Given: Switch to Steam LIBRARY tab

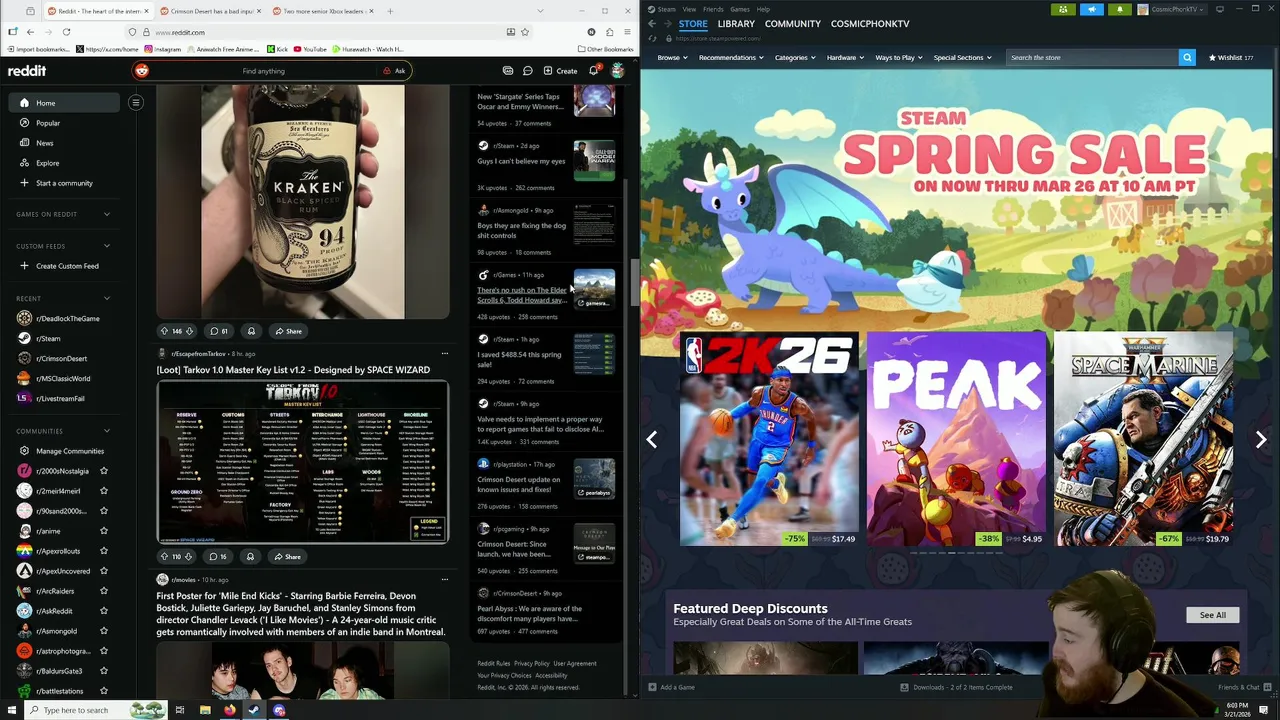Looking at the screenshot, I should [x=736, y=23].
